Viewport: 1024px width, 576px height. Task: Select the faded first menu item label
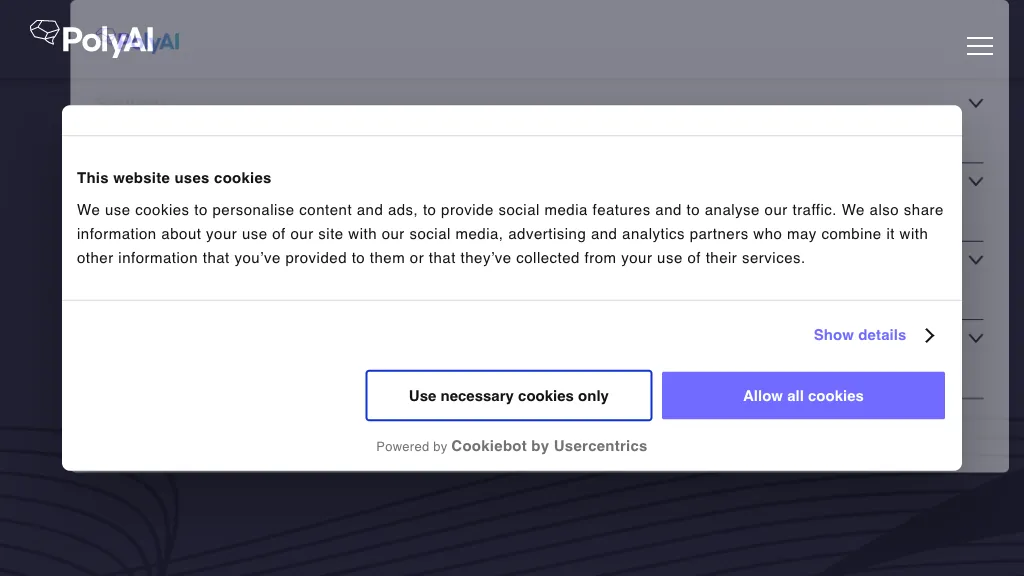pyautogui.click(x=126, y=101)
